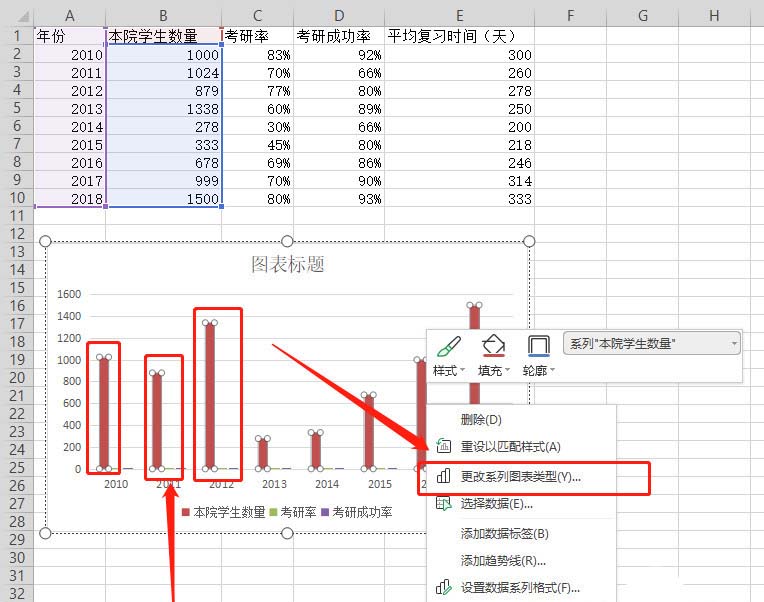Image resolution: width=764 pixels, height=602 pixels.
Task: Click the 轮廓 outline icon
Action: click(539, 347)
